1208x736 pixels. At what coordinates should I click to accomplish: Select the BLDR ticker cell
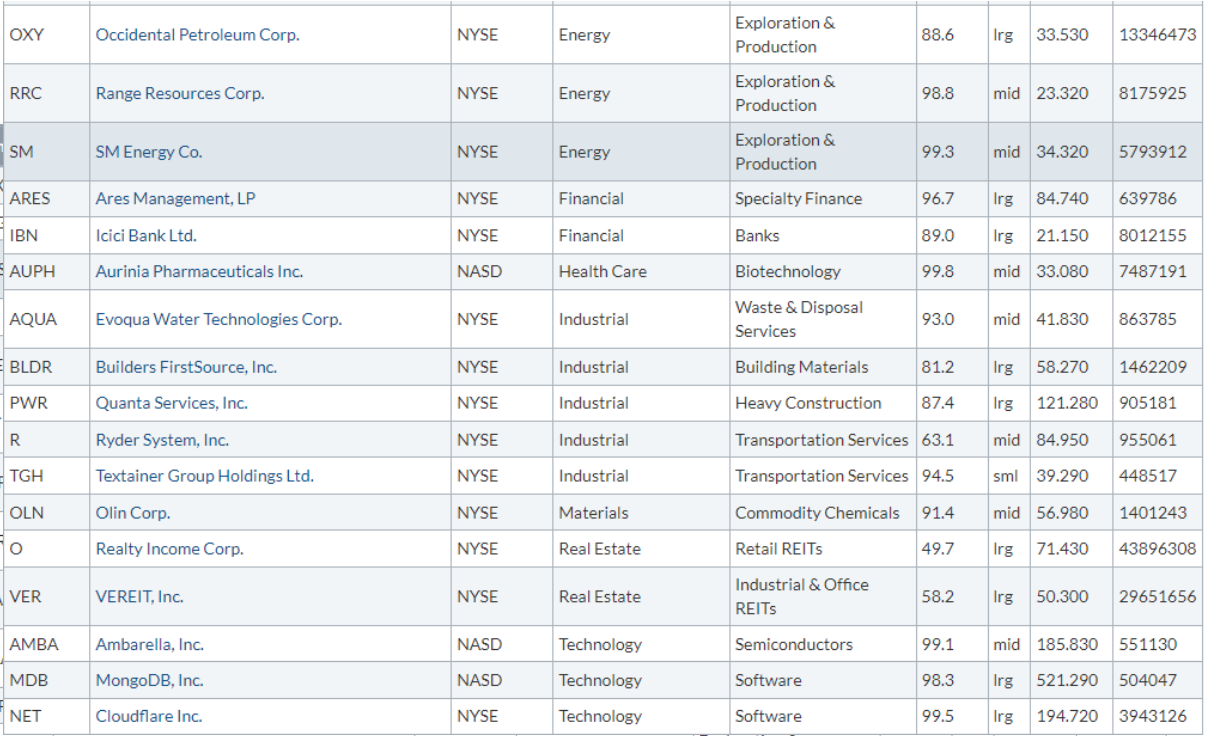click(46, 367)
